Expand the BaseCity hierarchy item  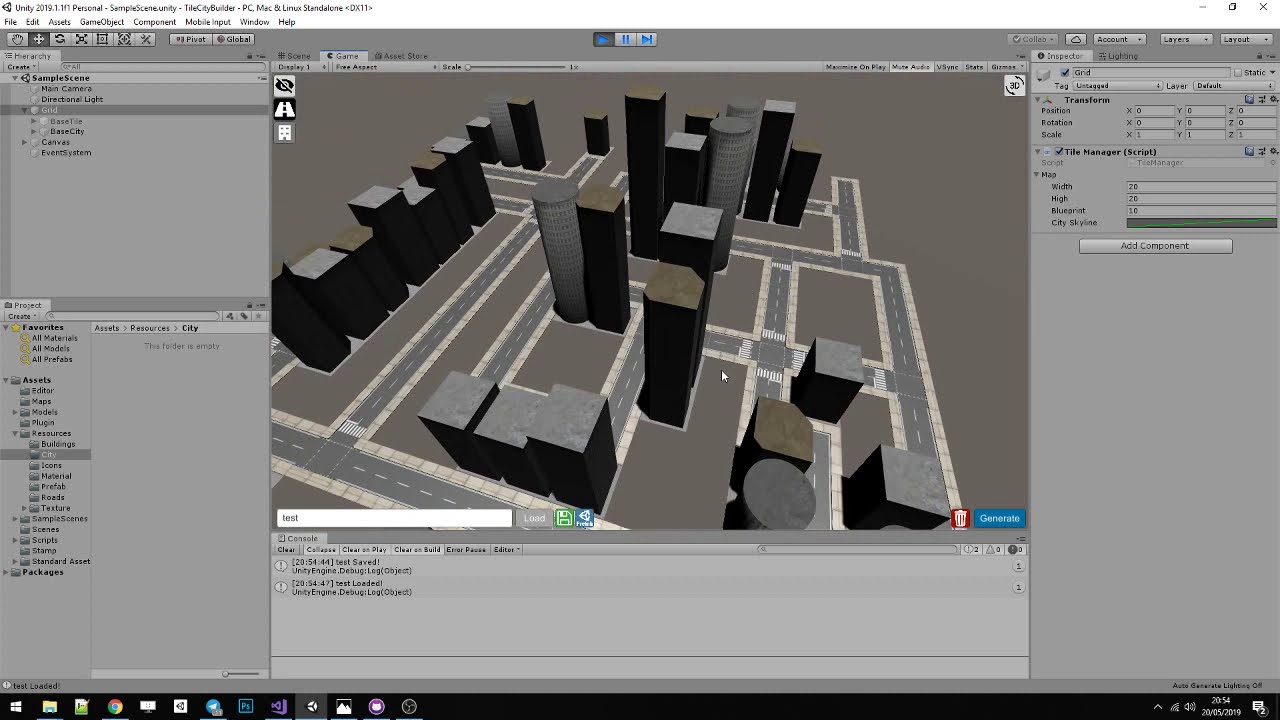34,132
